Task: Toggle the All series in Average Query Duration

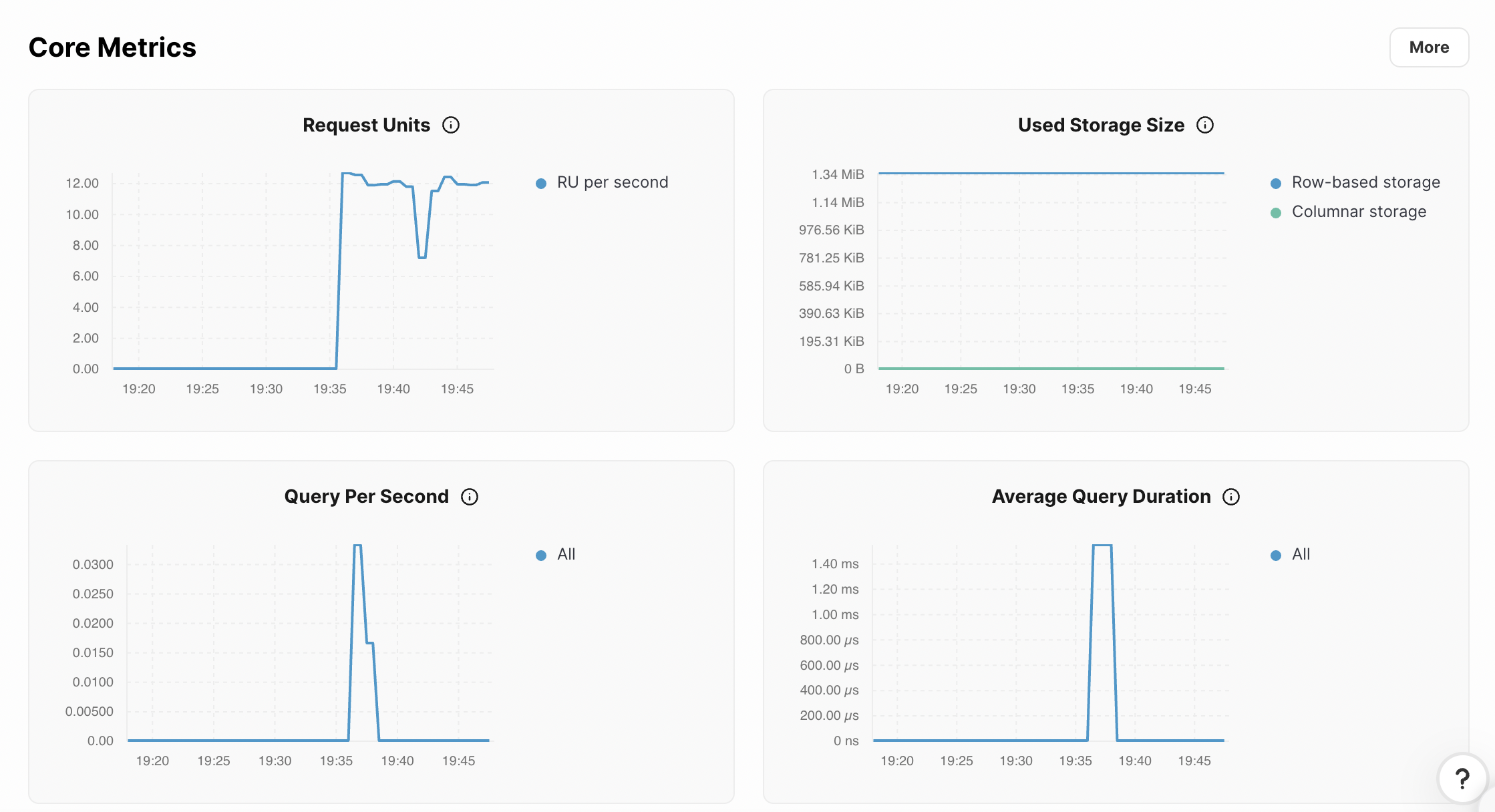Action: pos(1301,554)
